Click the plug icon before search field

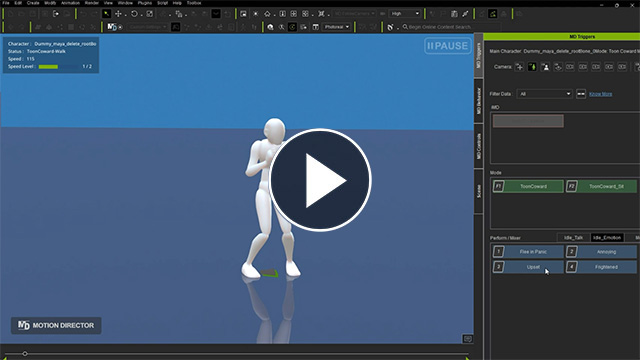click(x=390, y=27)
